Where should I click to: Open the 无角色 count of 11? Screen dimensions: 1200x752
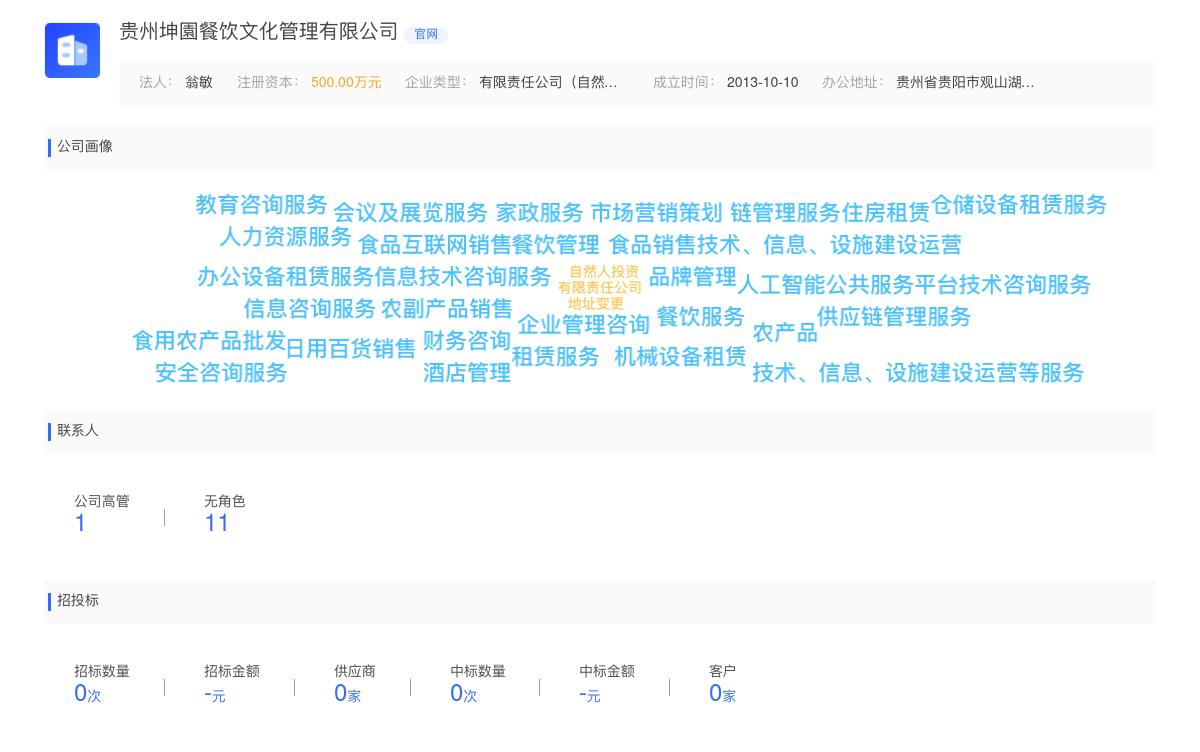(x=217, y=523)
